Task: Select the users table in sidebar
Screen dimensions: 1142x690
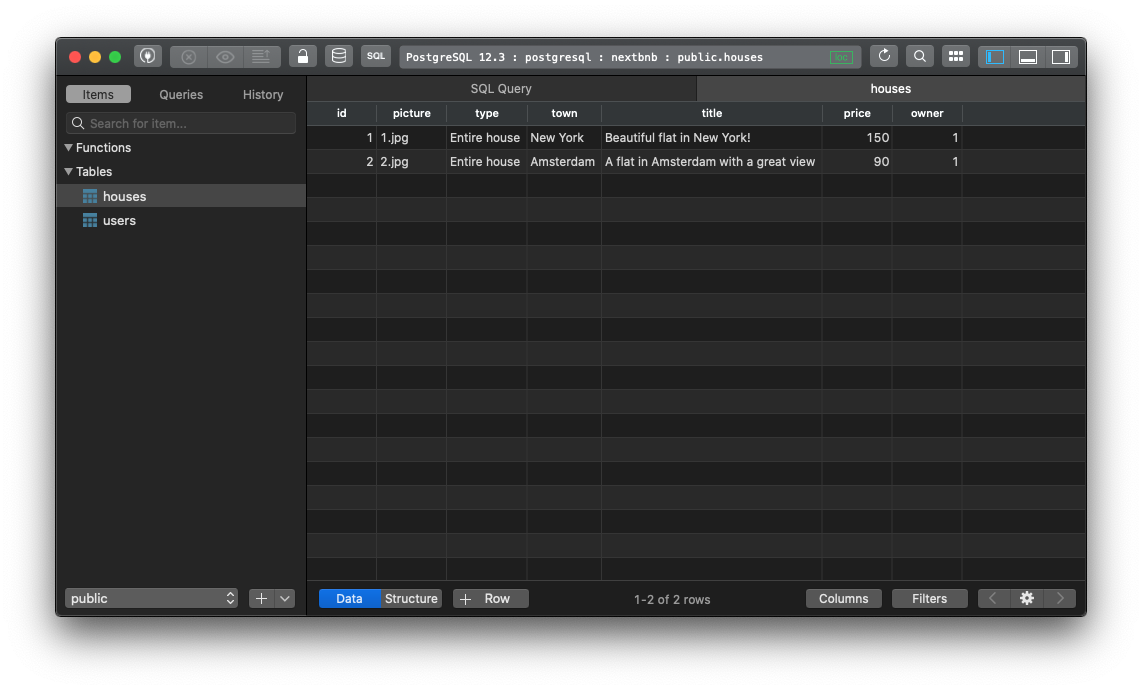Action: coord(119,221)
